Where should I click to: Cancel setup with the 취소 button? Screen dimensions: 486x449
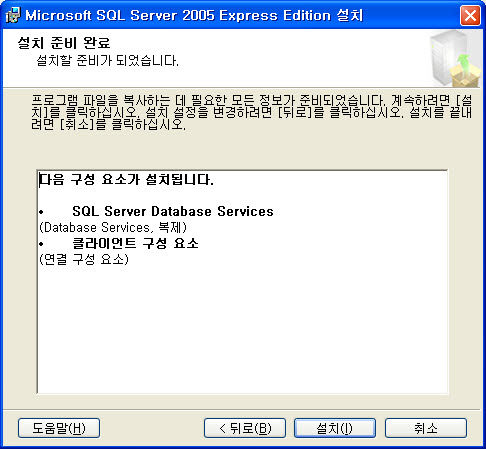point(426,428)
